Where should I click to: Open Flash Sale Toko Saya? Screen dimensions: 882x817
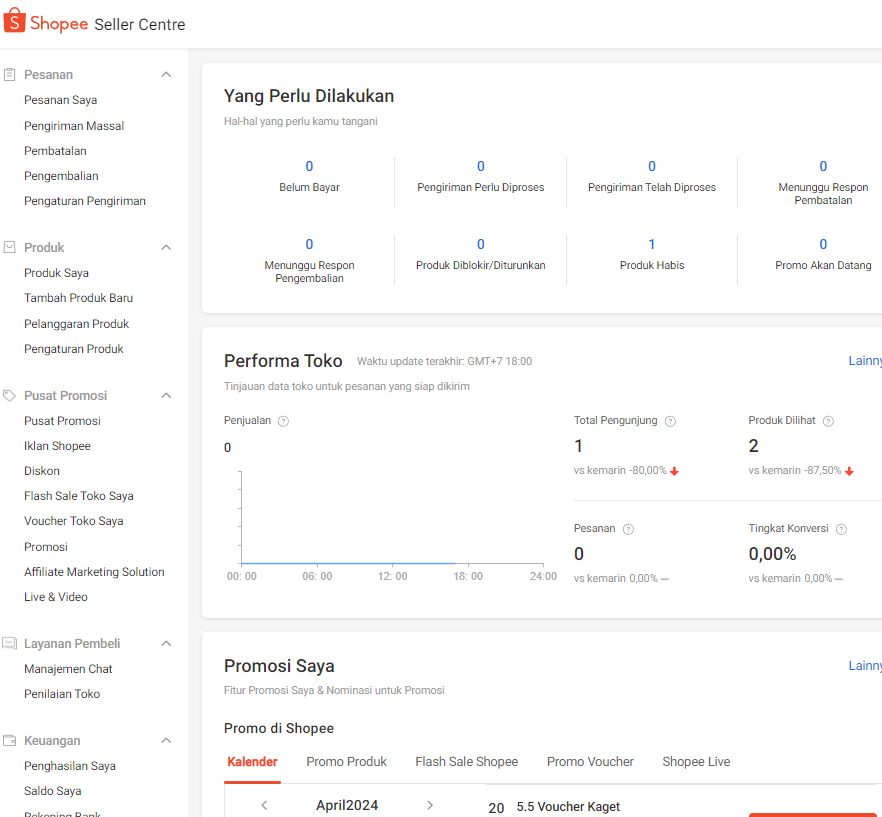[79, 496]
